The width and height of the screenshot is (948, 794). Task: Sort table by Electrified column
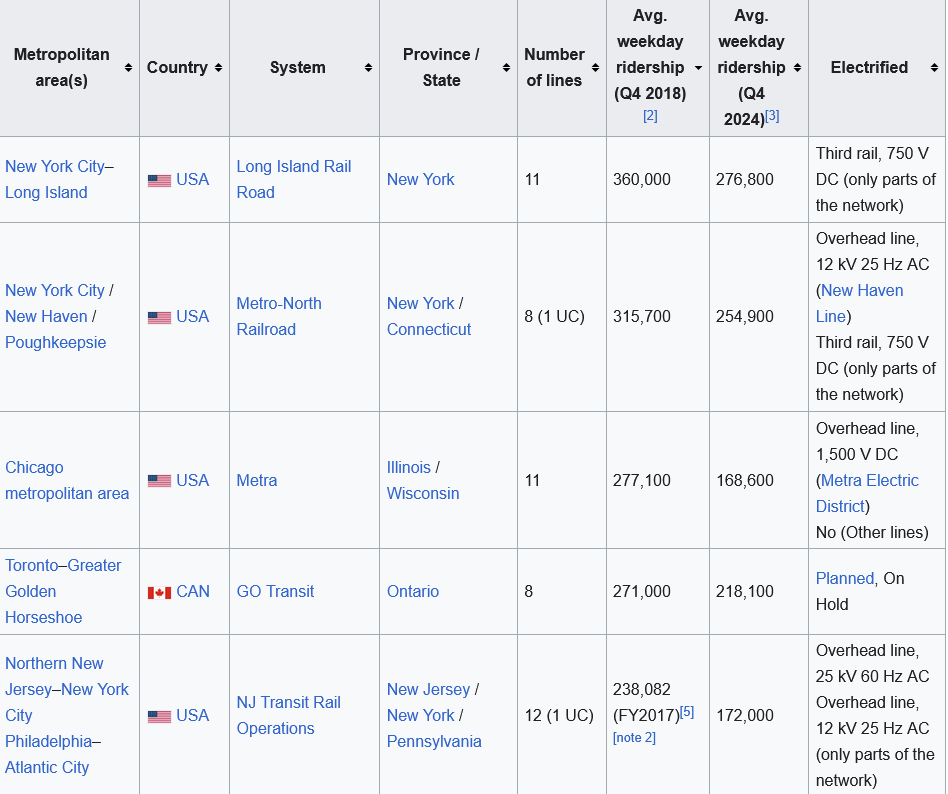click(934, 68)
